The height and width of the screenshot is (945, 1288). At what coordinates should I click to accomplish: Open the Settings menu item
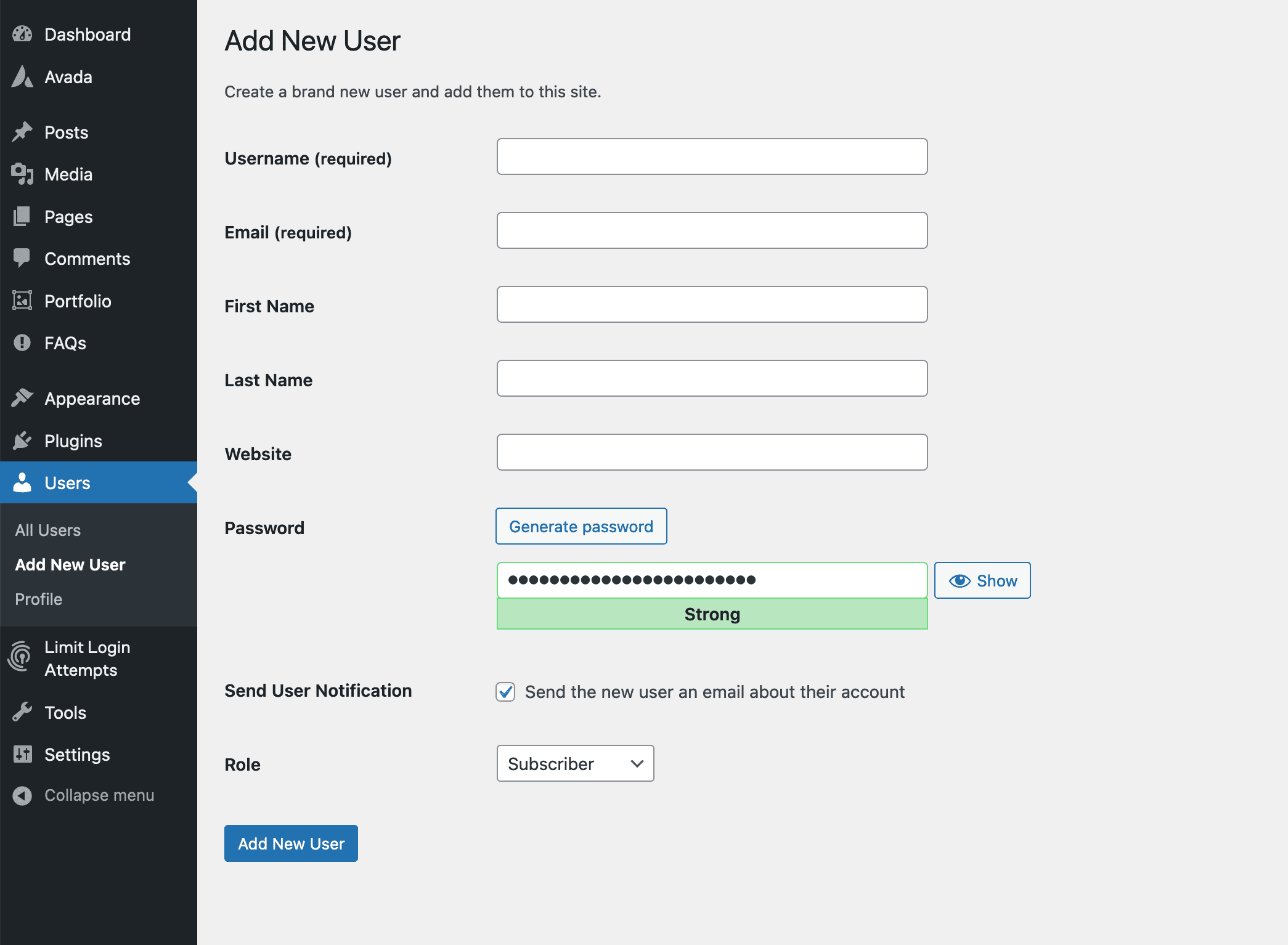(x=99, y=755)
